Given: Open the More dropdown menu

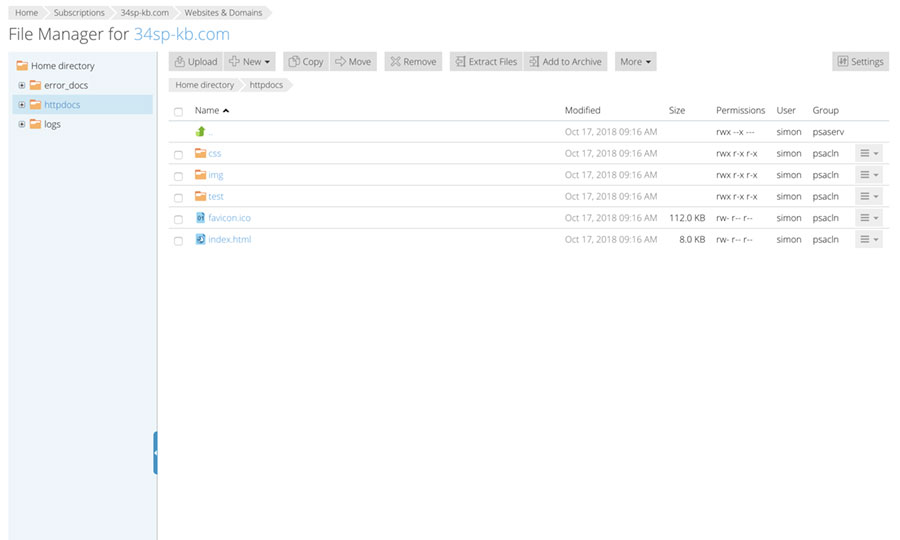Looking at the screenshot, I should click(635, 61).
